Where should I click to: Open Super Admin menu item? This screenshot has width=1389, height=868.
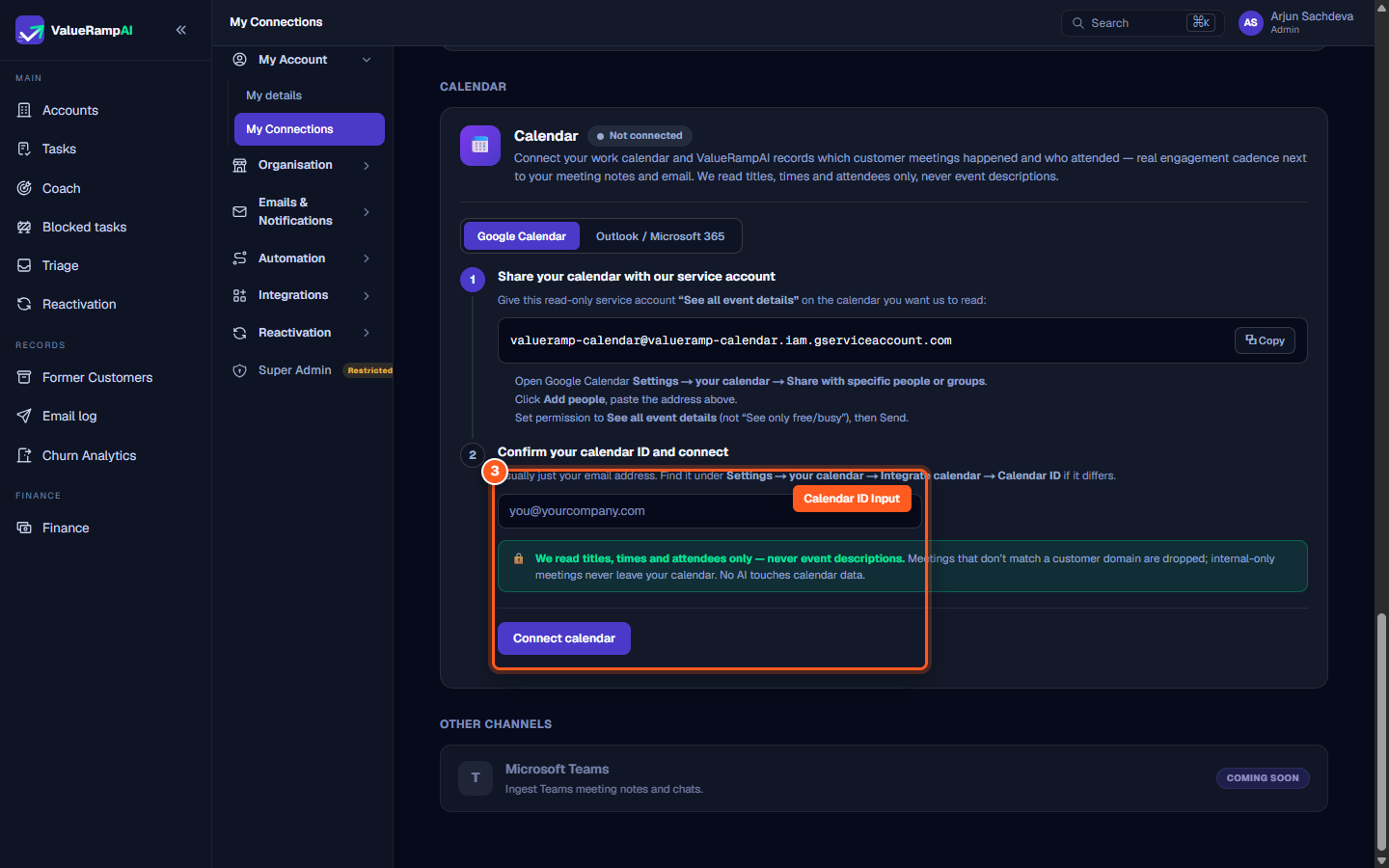coord(294,370)
